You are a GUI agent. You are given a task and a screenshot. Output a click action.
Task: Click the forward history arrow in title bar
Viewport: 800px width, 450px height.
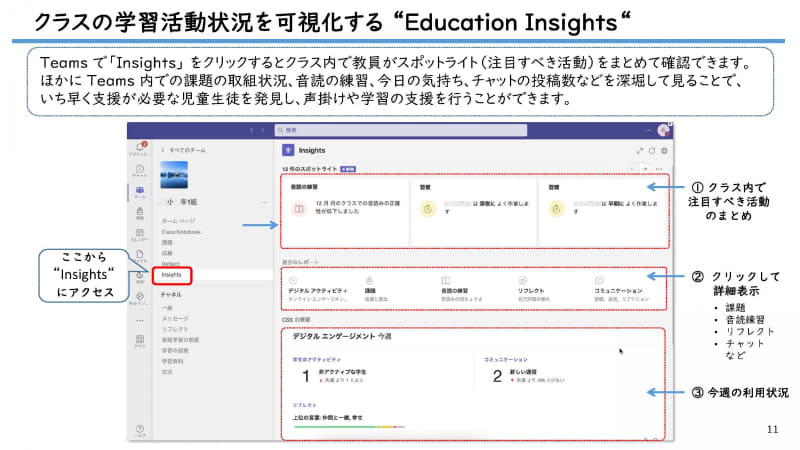262,131
